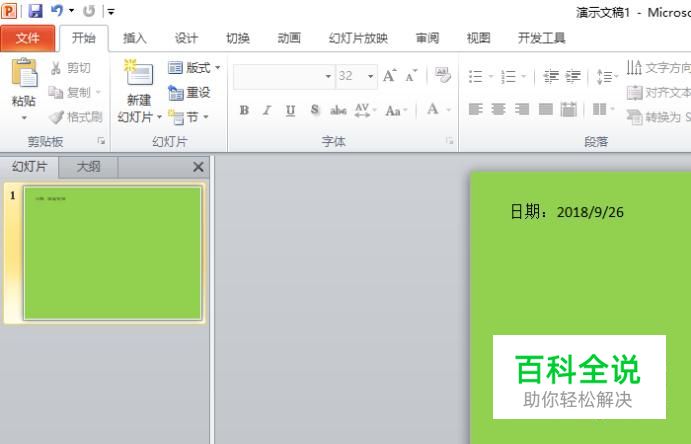Screen dimensions: 691x444
Task: Click the Save icon in quick access toolbar
Action: 35,11
